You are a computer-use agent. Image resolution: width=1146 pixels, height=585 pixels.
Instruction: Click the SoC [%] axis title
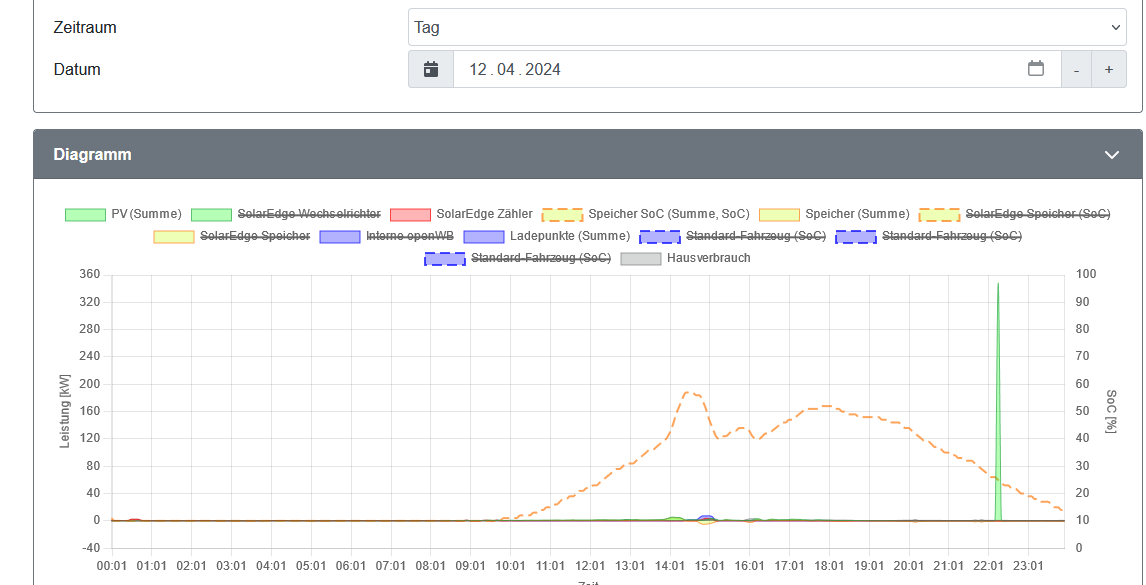1111,411
